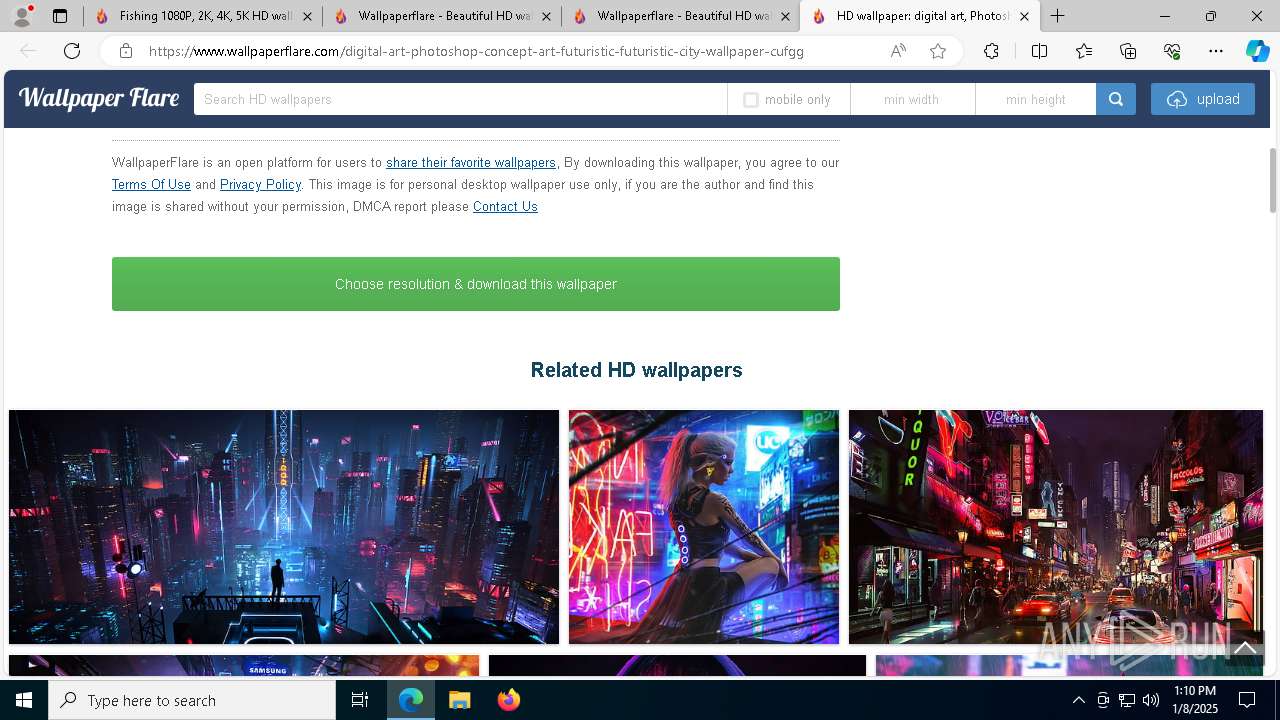The image size is (1280, 720).
Task: Open Firefox from taskbar
Action: coord(508,700)
